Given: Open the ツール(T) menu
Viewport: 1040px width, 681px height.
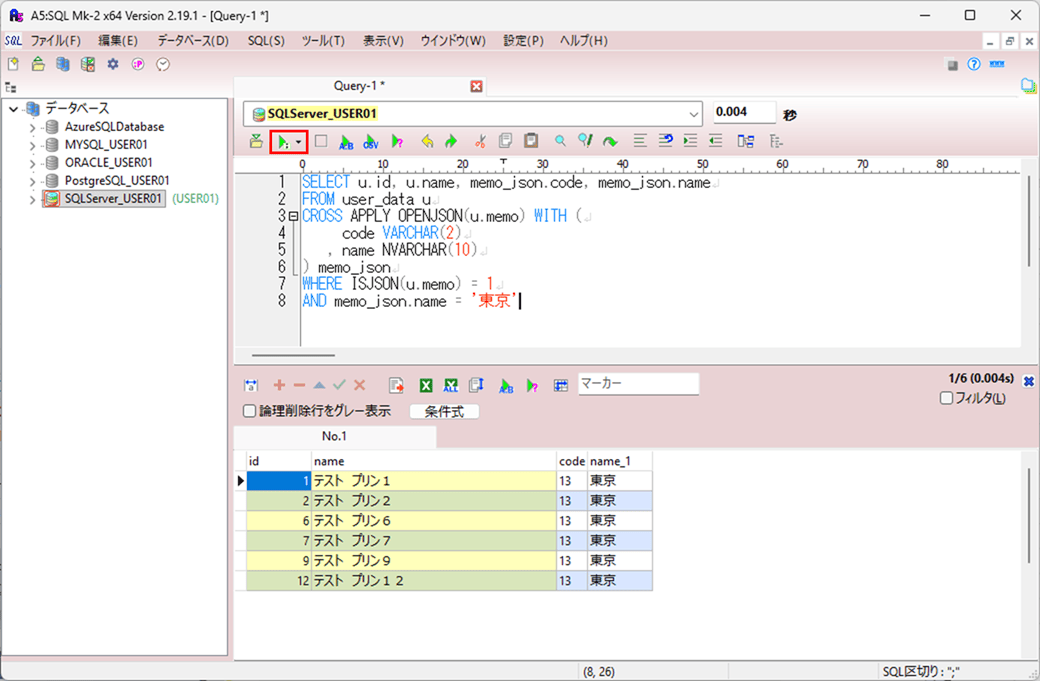Looking at the screenshot, I should tap(323, 41).
